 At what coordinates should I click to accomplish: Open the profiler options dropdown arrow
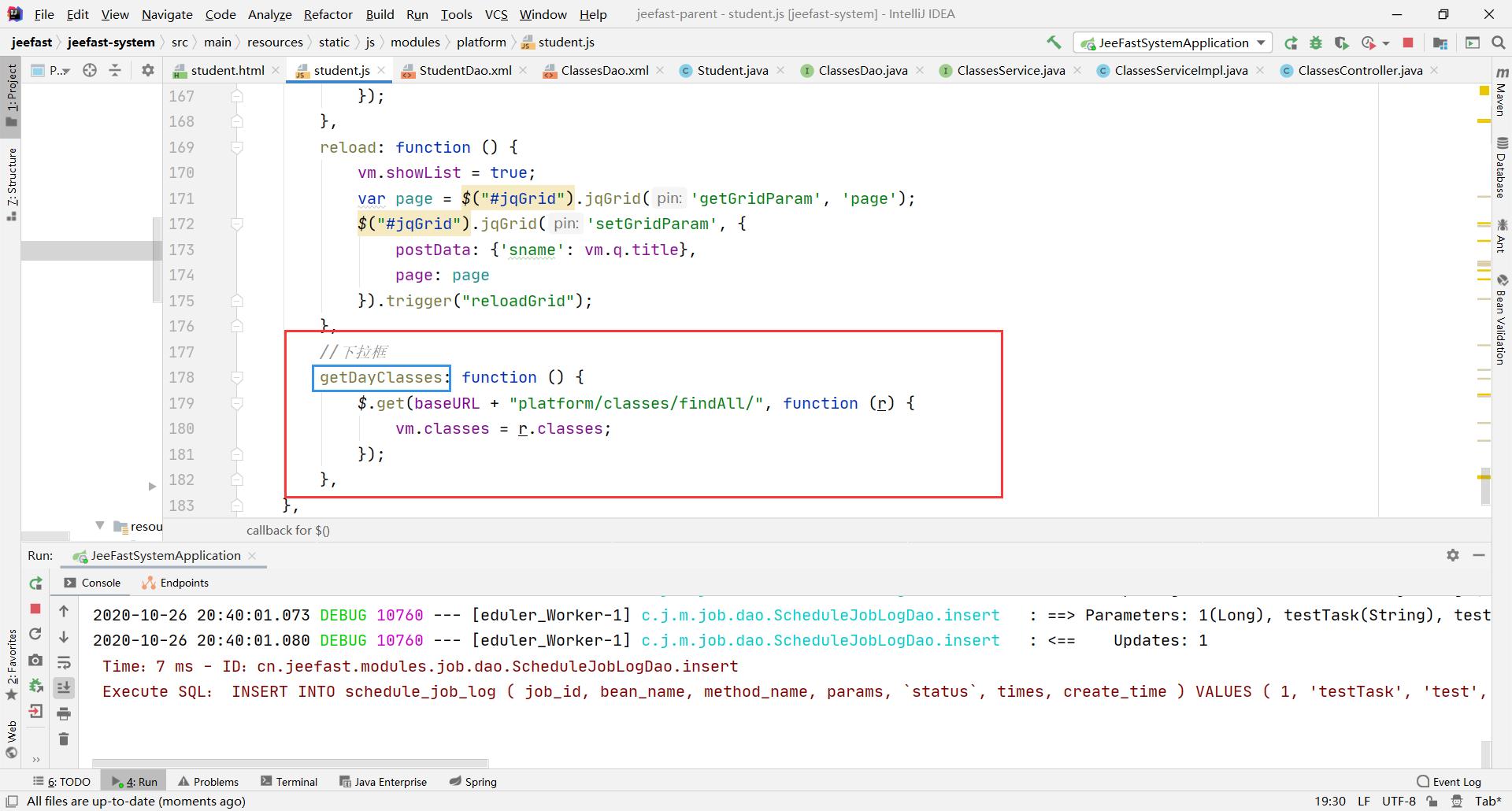coord(1385,43)
